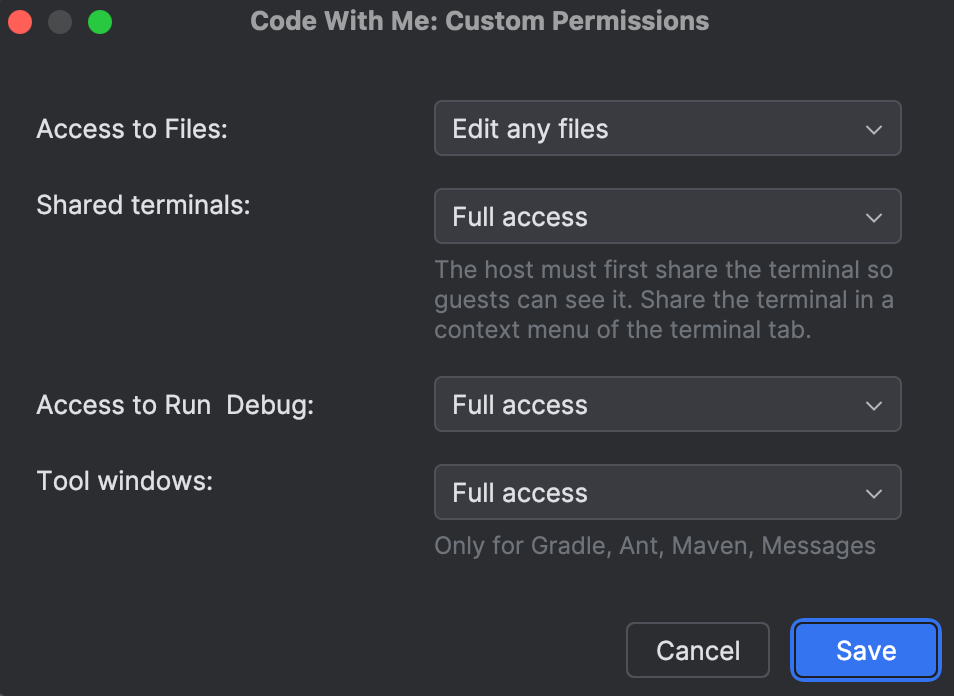954x696 pixels.
Task: Open the Access to Files dropdown
Action: click(667, 128)
